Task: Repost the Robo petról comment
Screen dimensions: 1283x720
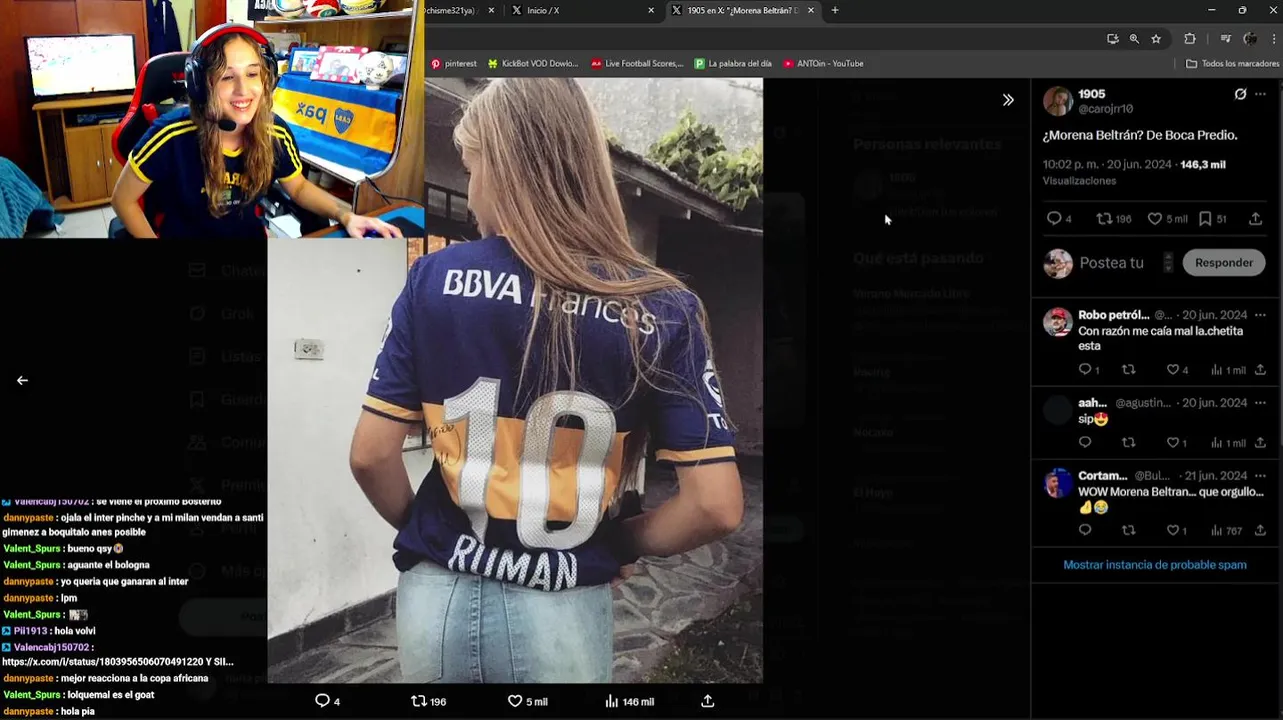Action: 1129,370
